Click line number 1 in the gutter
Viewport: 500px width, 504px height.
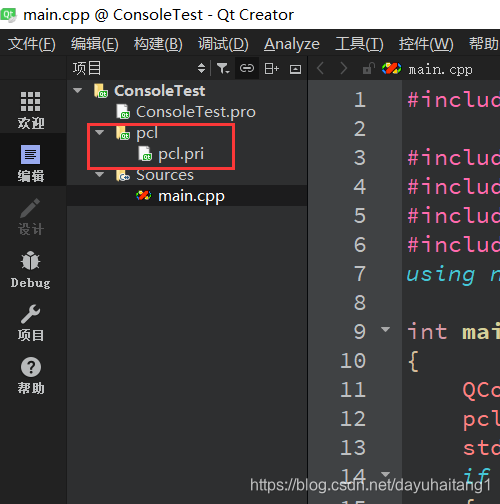point(360,100)
